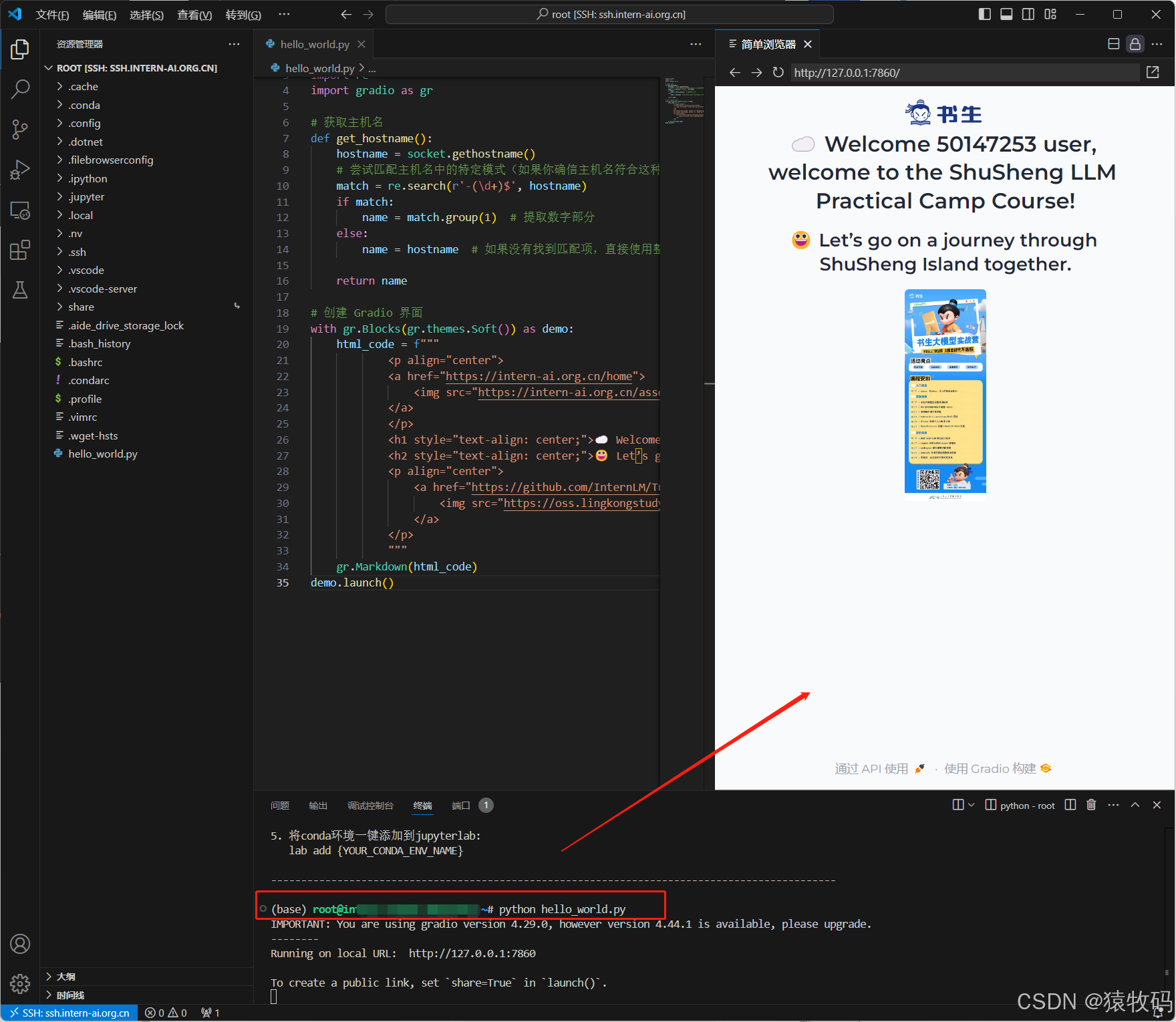This screenshot has width=1176, height=1022.
Task: Expand the 大纲 outline section
Action: pos(146,977)
